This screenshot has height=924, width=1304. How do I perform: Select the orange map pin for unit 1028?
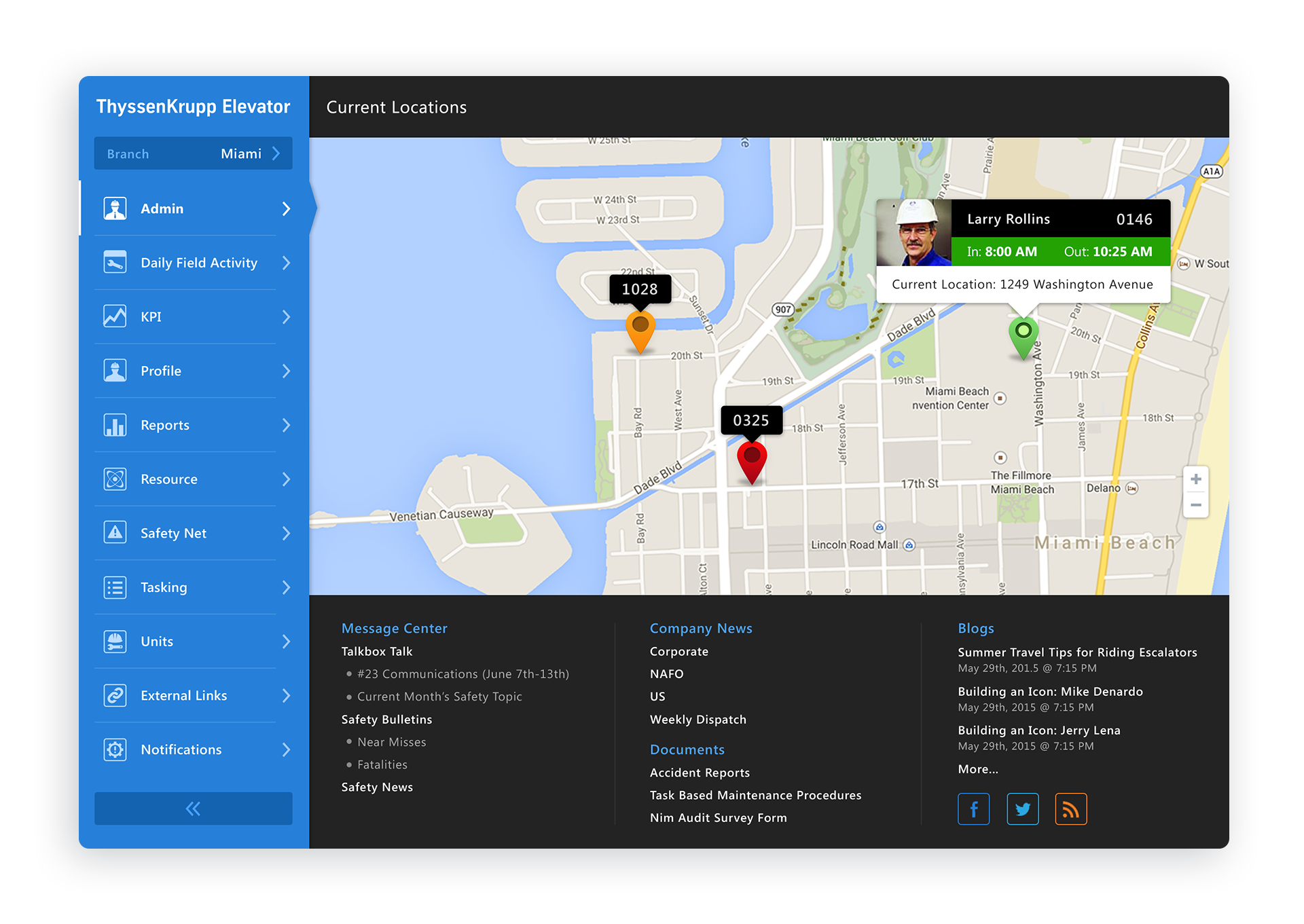pyautogui.click(x=640, y=332)
